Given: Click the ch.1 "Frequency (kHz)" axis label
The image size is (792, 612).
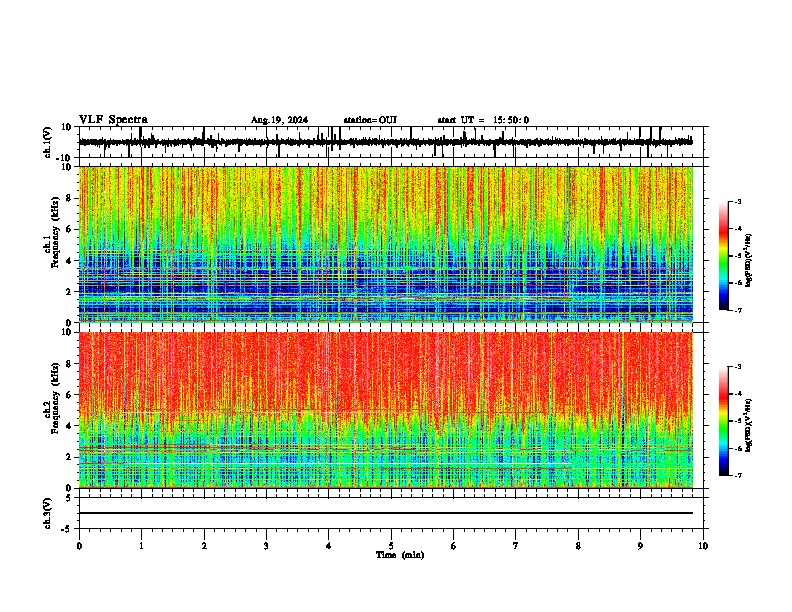Looking at the screenshot, I should (56, 232).
